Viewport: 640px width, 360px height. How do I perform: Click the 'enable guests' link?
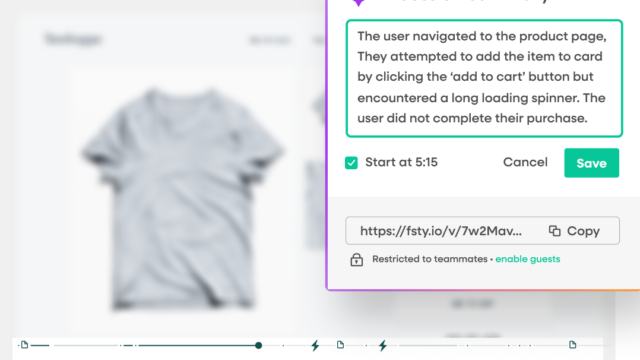527,259
